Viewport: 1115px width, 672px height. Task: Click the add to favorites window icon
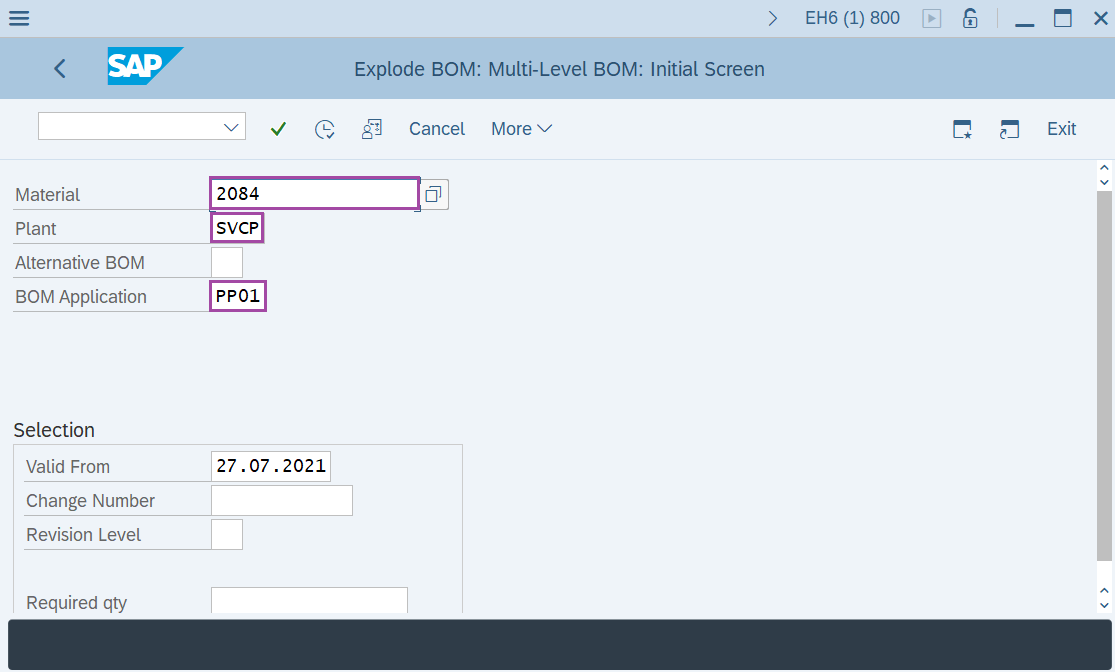coord(961,128)
